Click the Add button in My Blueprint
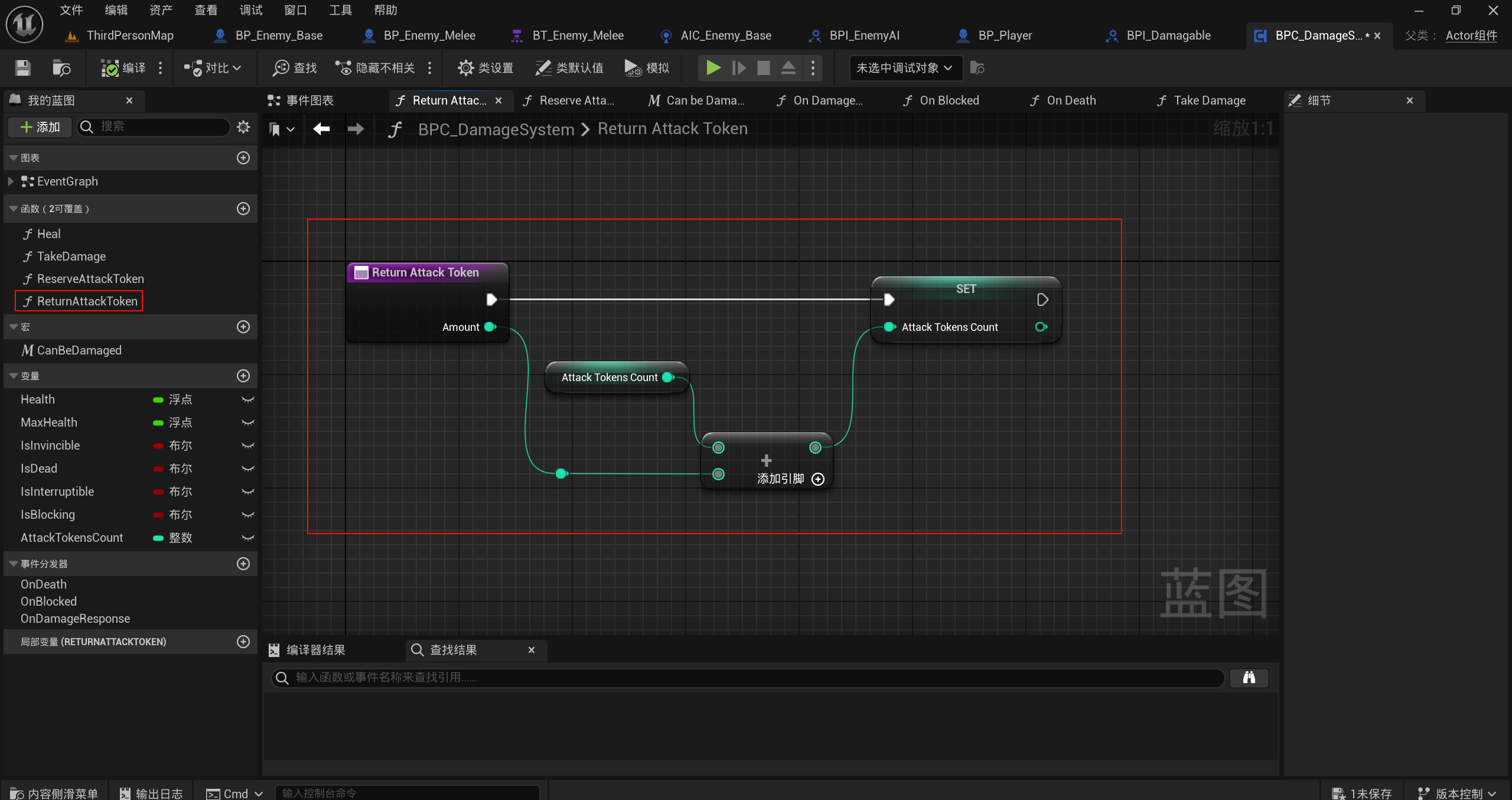This screenshot has width=1512, height=800. (x=40, y=126)
